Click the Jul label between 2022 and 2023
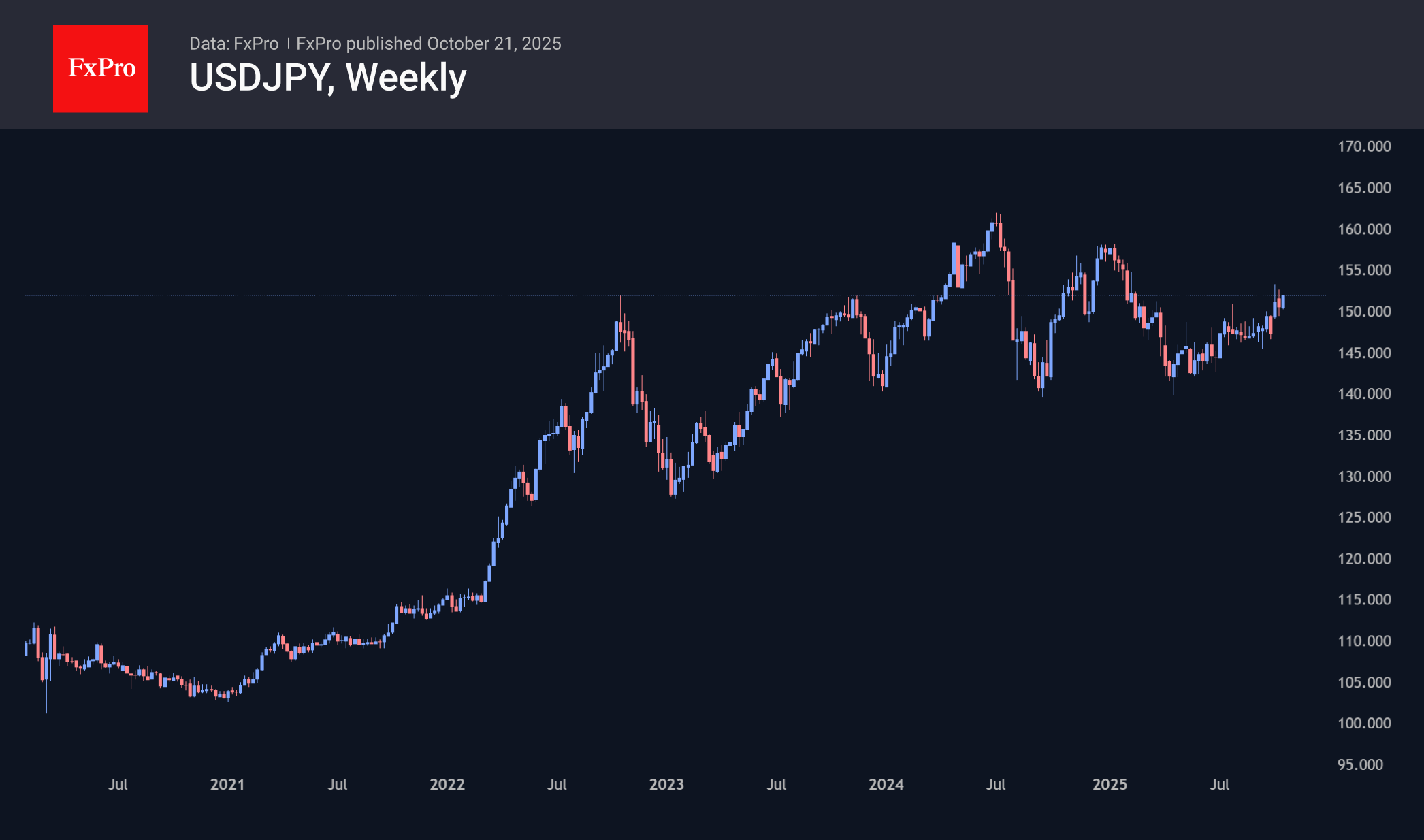1424x840 pixels. [557, 784]
